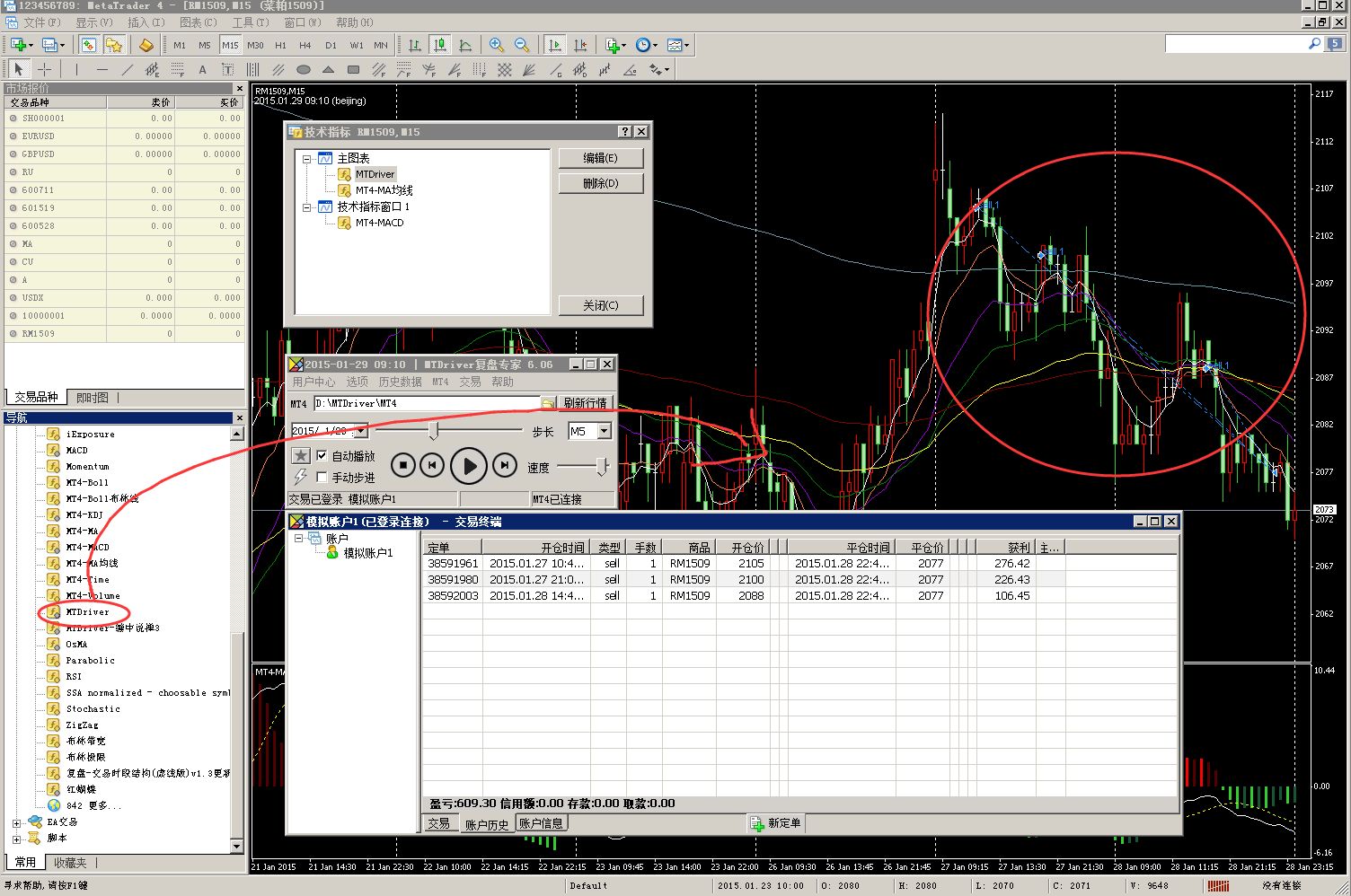
Task: Expand the EA交易 node in navigator
Action: [x=16, y=822]
